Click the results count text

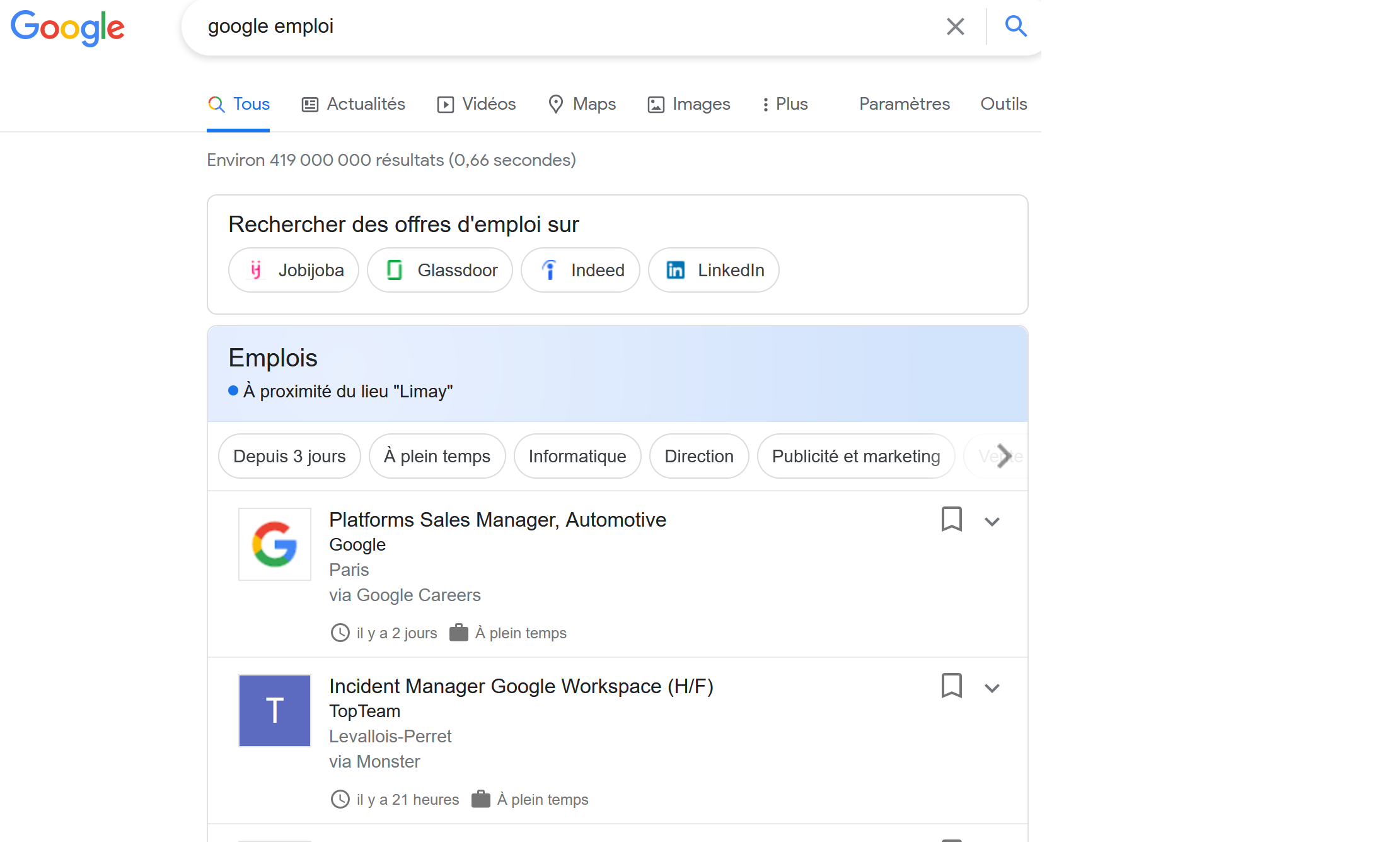click(391, 160)
